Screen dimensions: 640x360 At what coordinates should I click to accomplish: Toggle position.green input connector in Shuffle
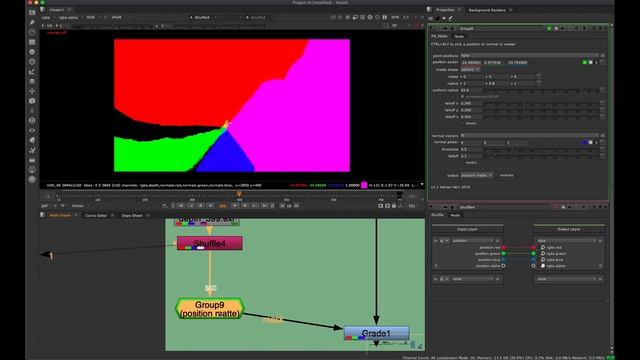click(503, 253)
